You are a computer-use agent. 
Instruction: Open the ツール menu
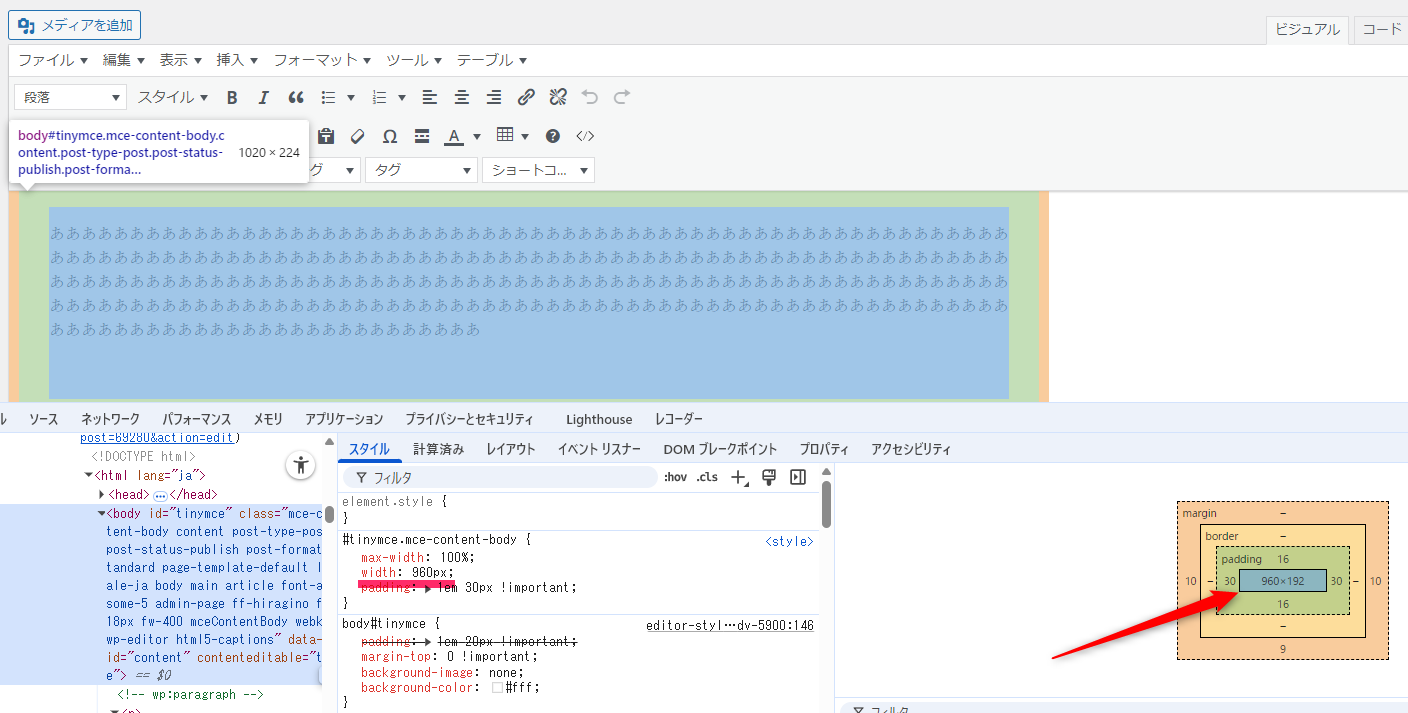[415, 60]
